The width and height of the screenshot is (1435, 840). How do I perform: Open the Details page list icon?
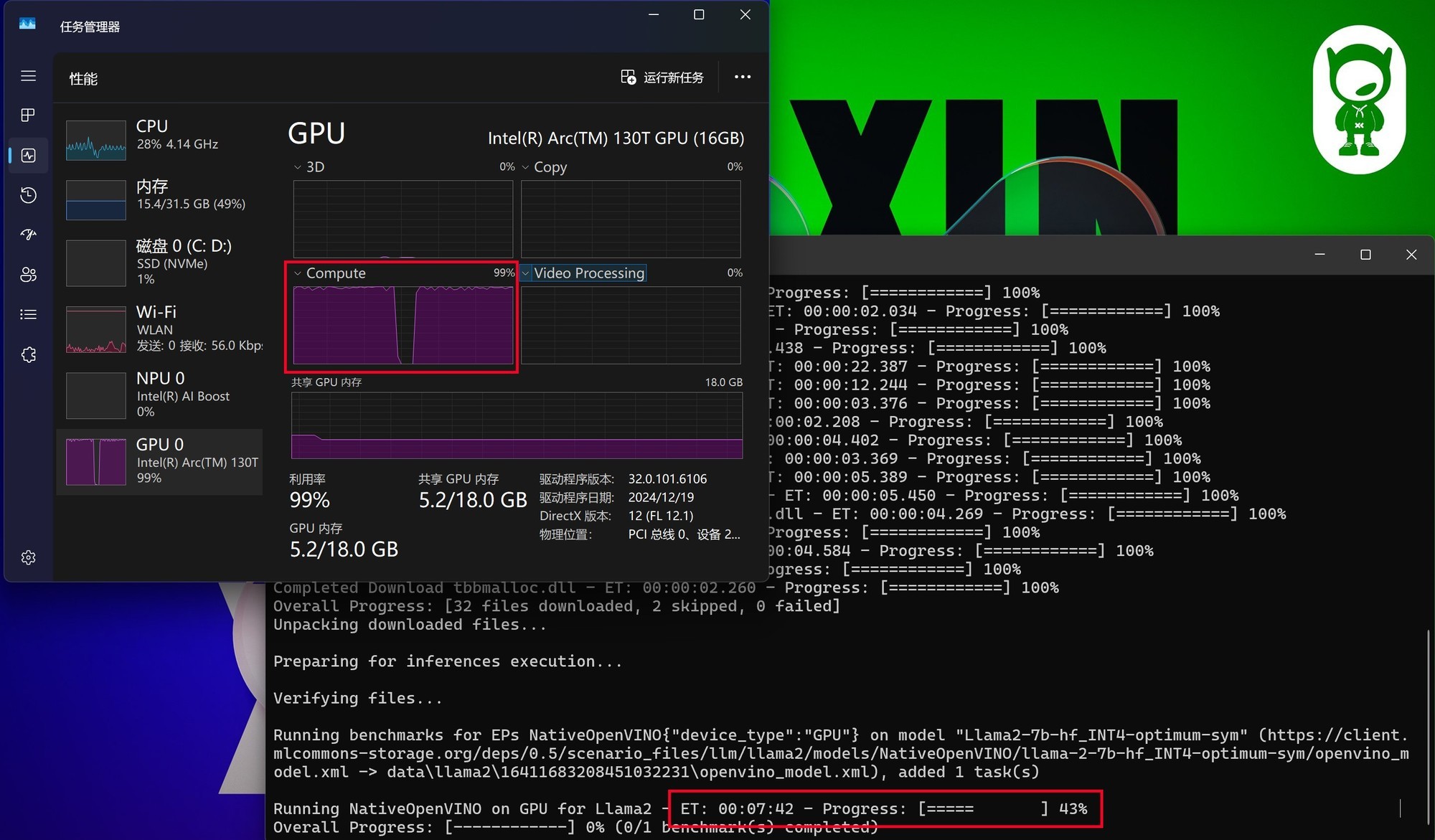point(28,314)
